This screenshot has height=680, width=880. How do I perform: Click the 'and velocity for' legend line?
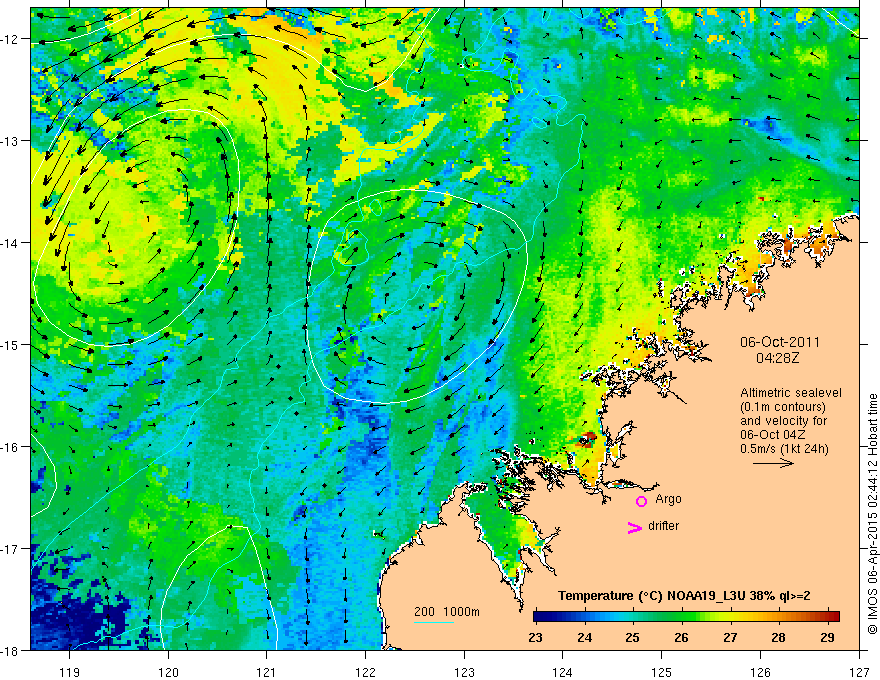(x=783, y=421)
